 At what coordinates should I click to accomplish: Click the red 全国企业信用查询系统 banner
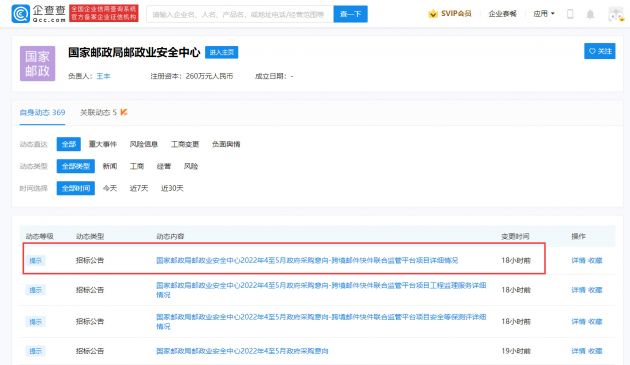coord(104,13)
